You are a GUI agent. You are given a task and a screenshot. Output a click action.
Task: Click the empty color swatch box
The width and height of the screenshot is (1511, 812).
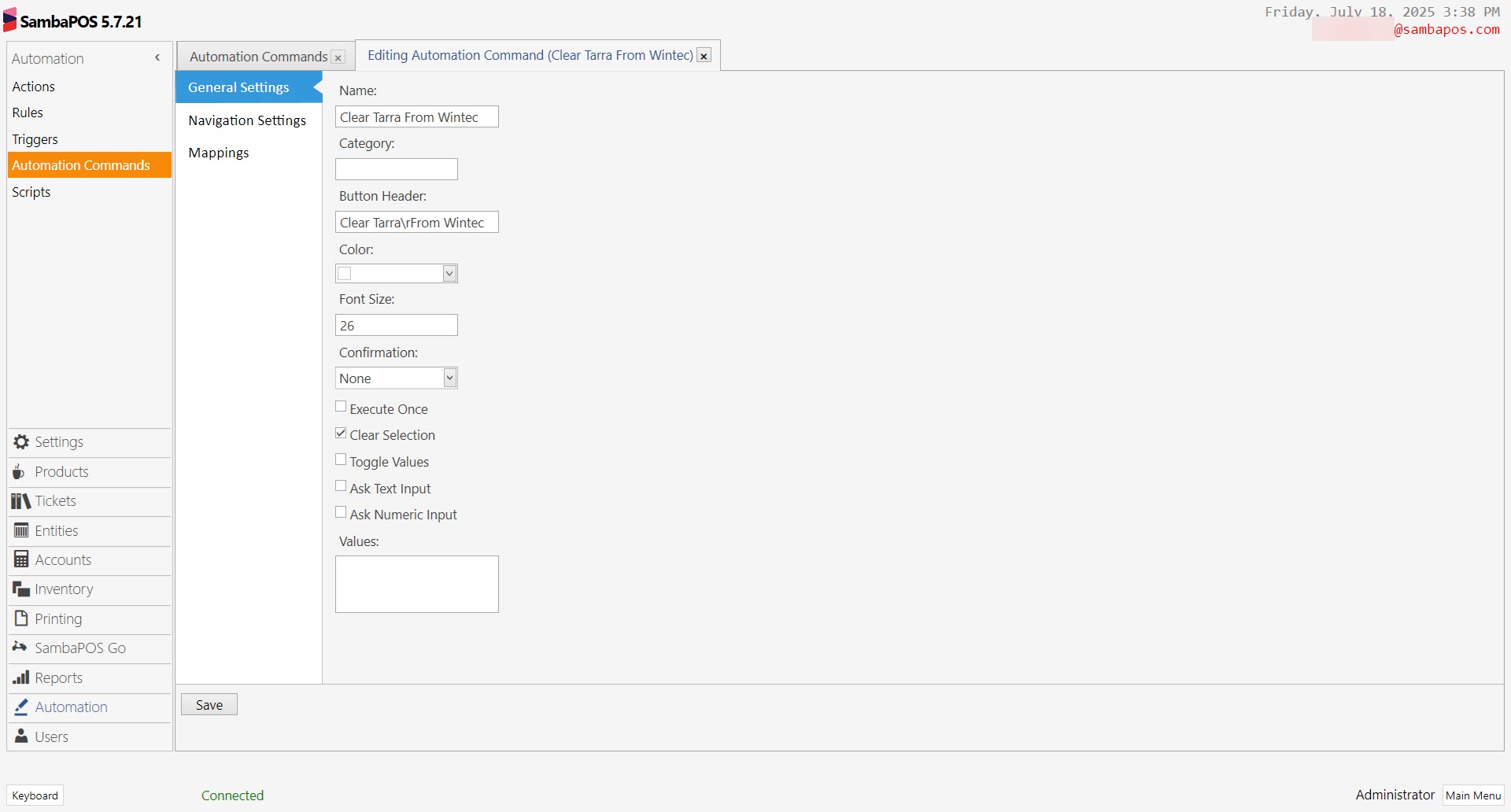click(345, 273)
